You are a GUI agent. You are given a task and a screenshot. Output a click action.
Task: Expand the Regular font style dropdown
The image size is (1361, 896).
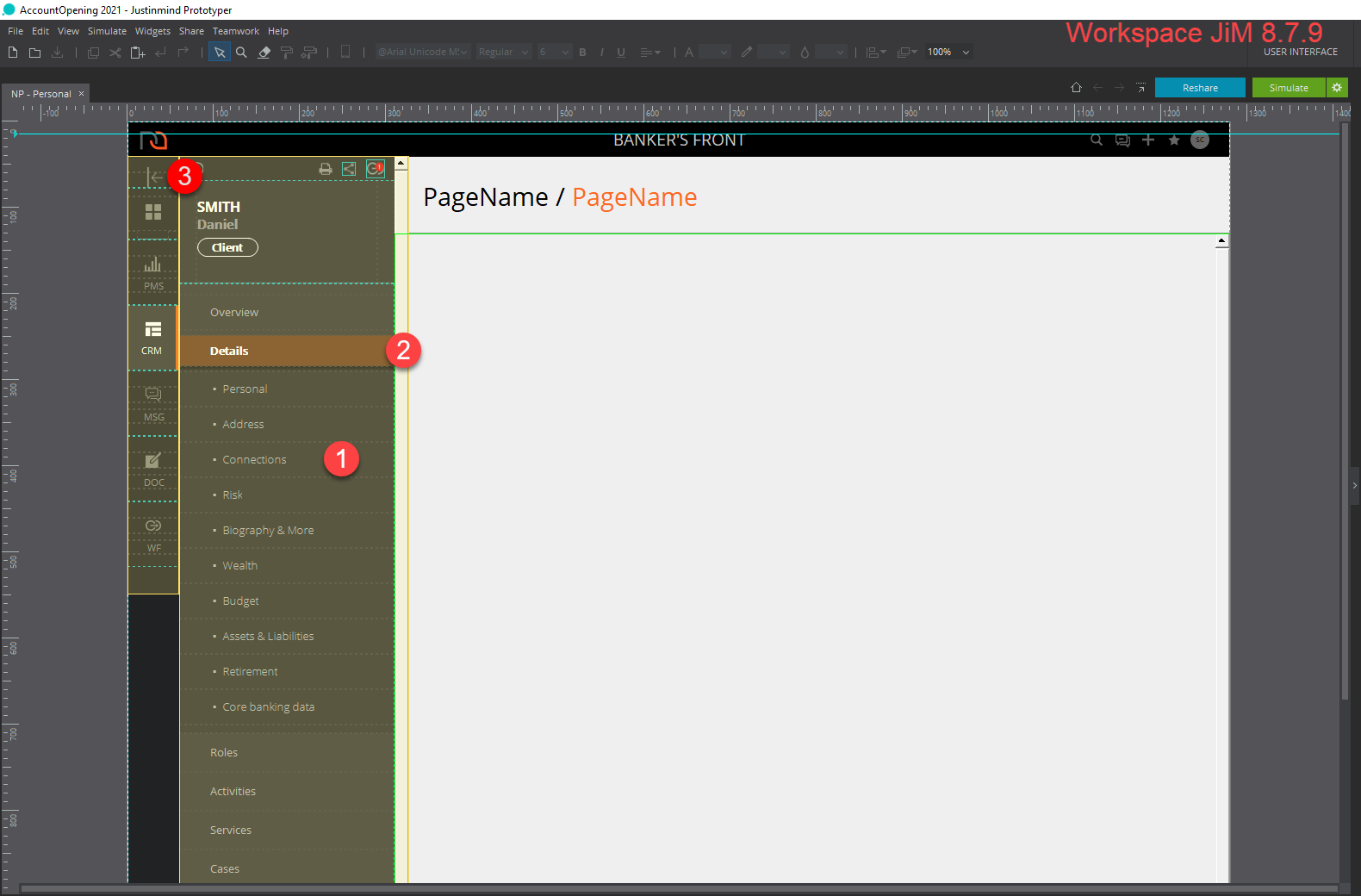(503, 53)
